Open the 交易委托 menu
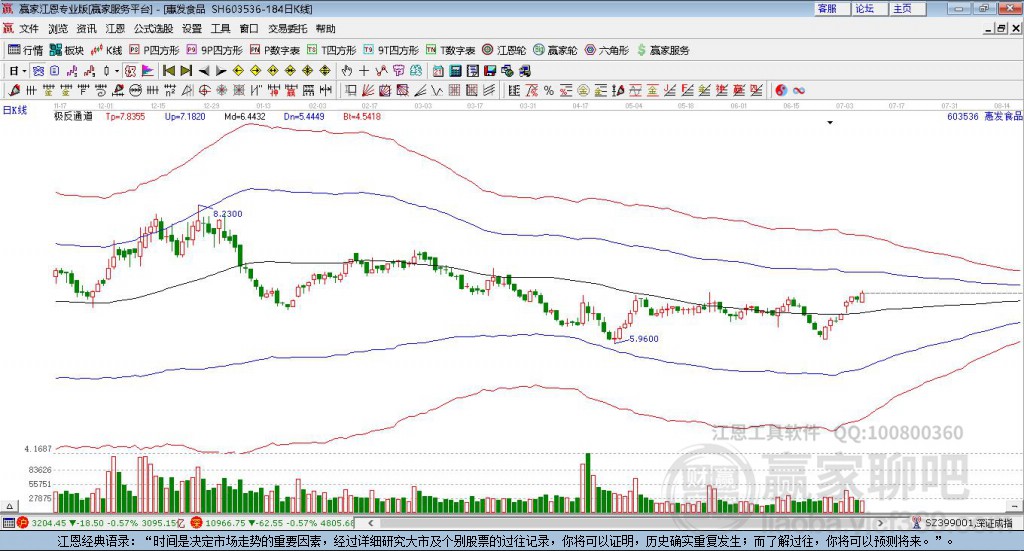This screenshot has width=1024, height=551. [x=287, y=29]
